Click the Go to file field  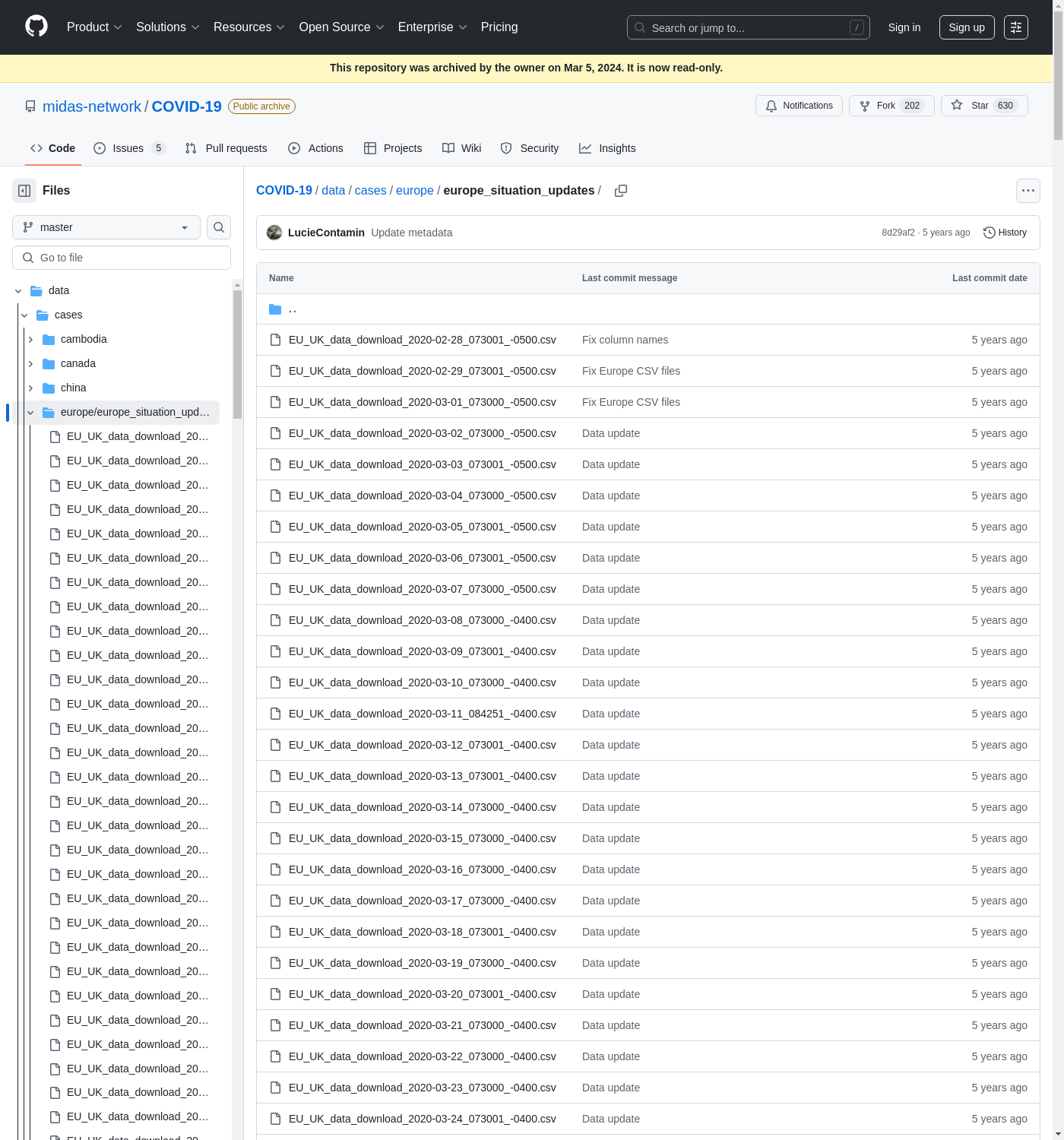[122, 258]
